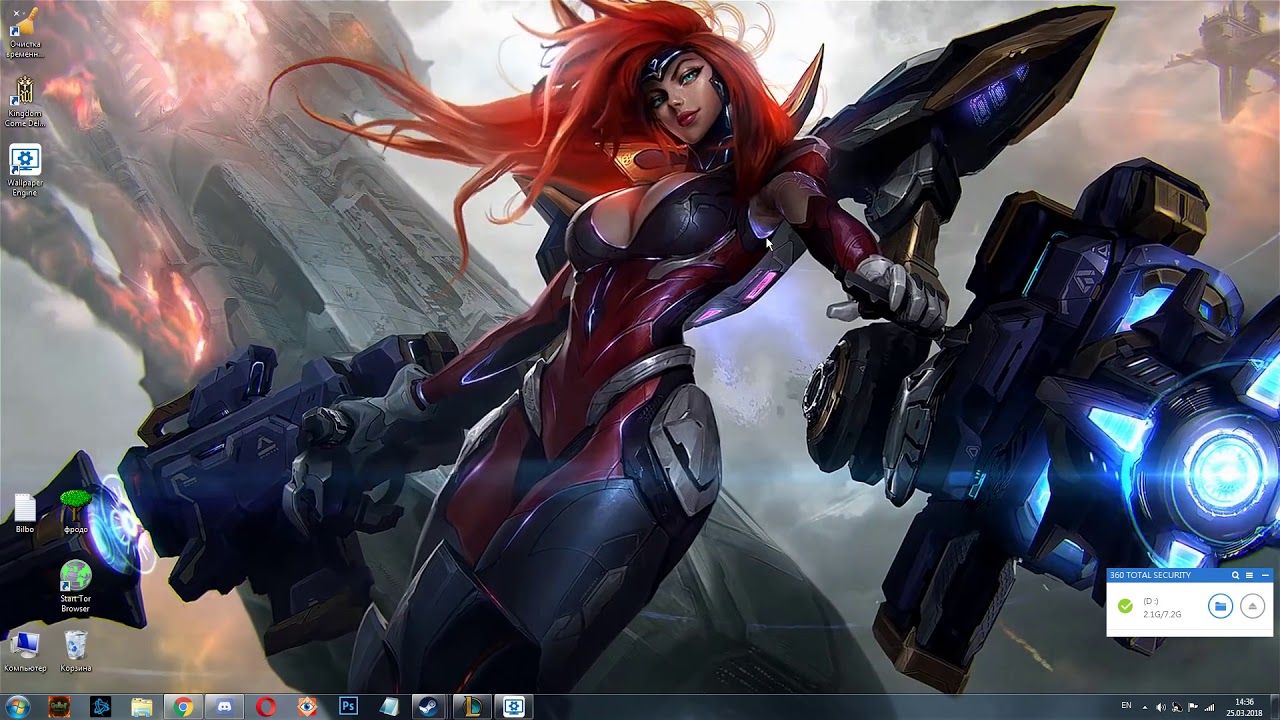Viewport: 1280px width, 720px height.
Task: Click the green safe checkmark for drive D
Action: coord(1125,607)
